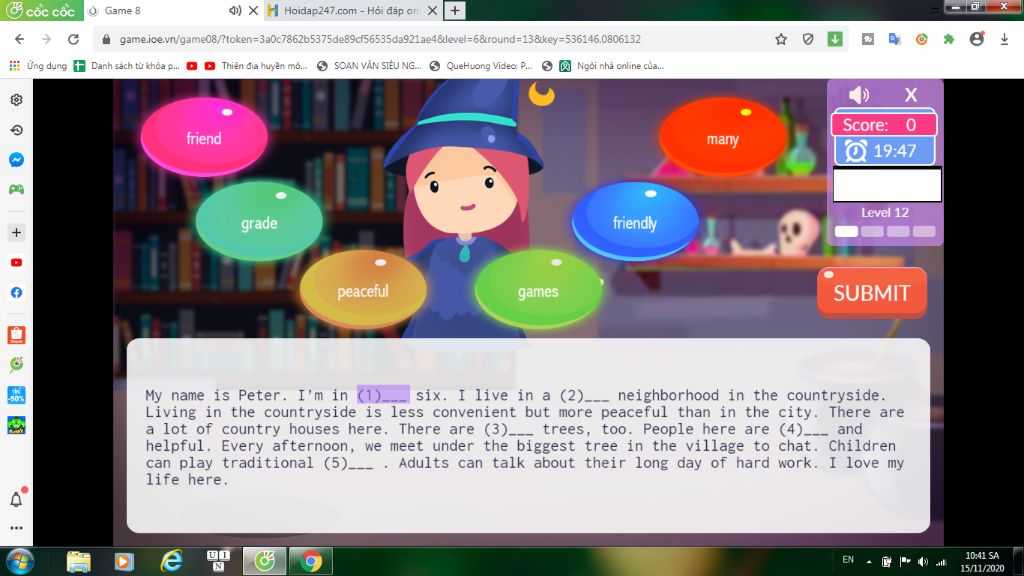Screen dimensions: 1024x576
Task: Show hidden system tray icons
Action: click(x=869, y=561)
